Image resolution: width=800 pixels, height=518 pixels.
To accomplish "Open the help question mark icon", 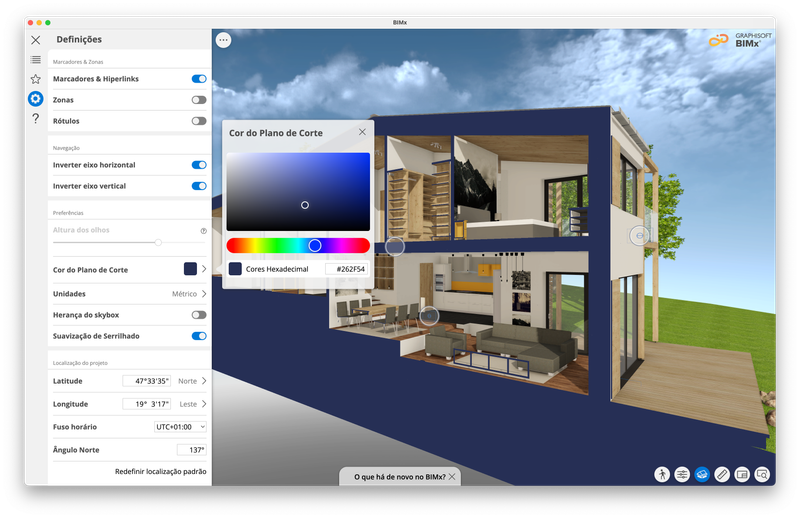I will click(35, 118).
